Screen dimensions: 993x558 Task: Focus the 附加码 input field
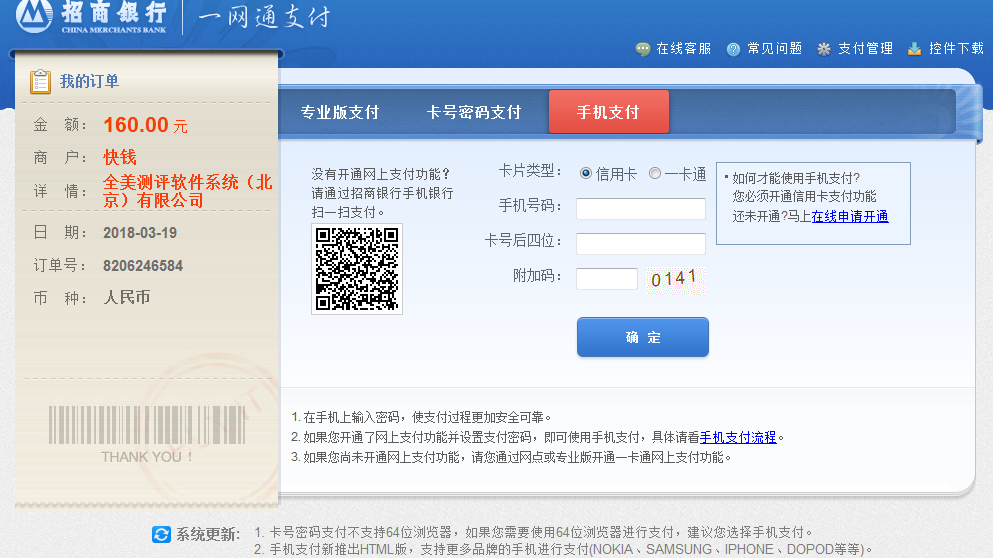[x=607, y=279]
